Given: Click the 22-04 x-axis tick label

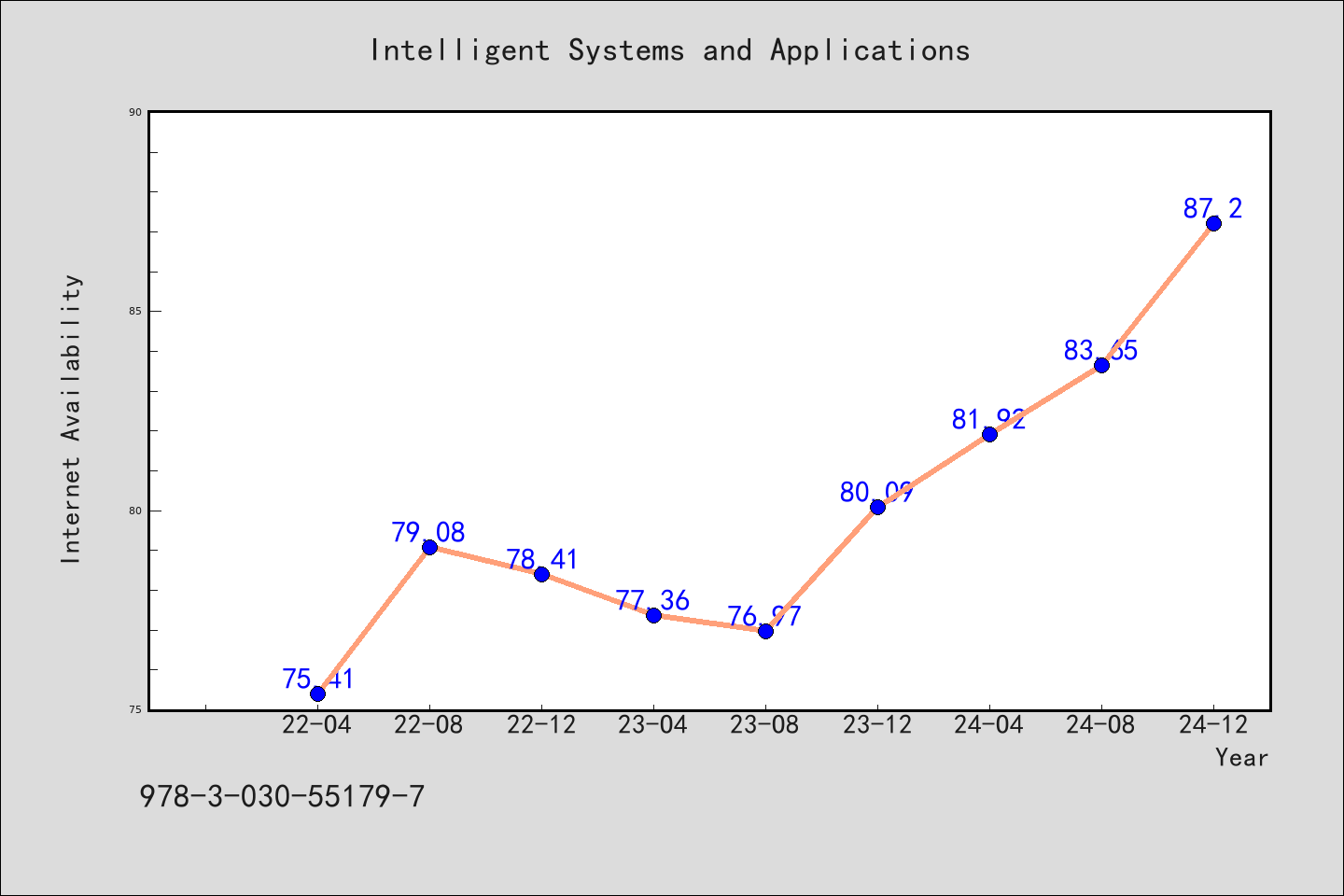Looking at the screenshot, I should (x=317, y=725).
